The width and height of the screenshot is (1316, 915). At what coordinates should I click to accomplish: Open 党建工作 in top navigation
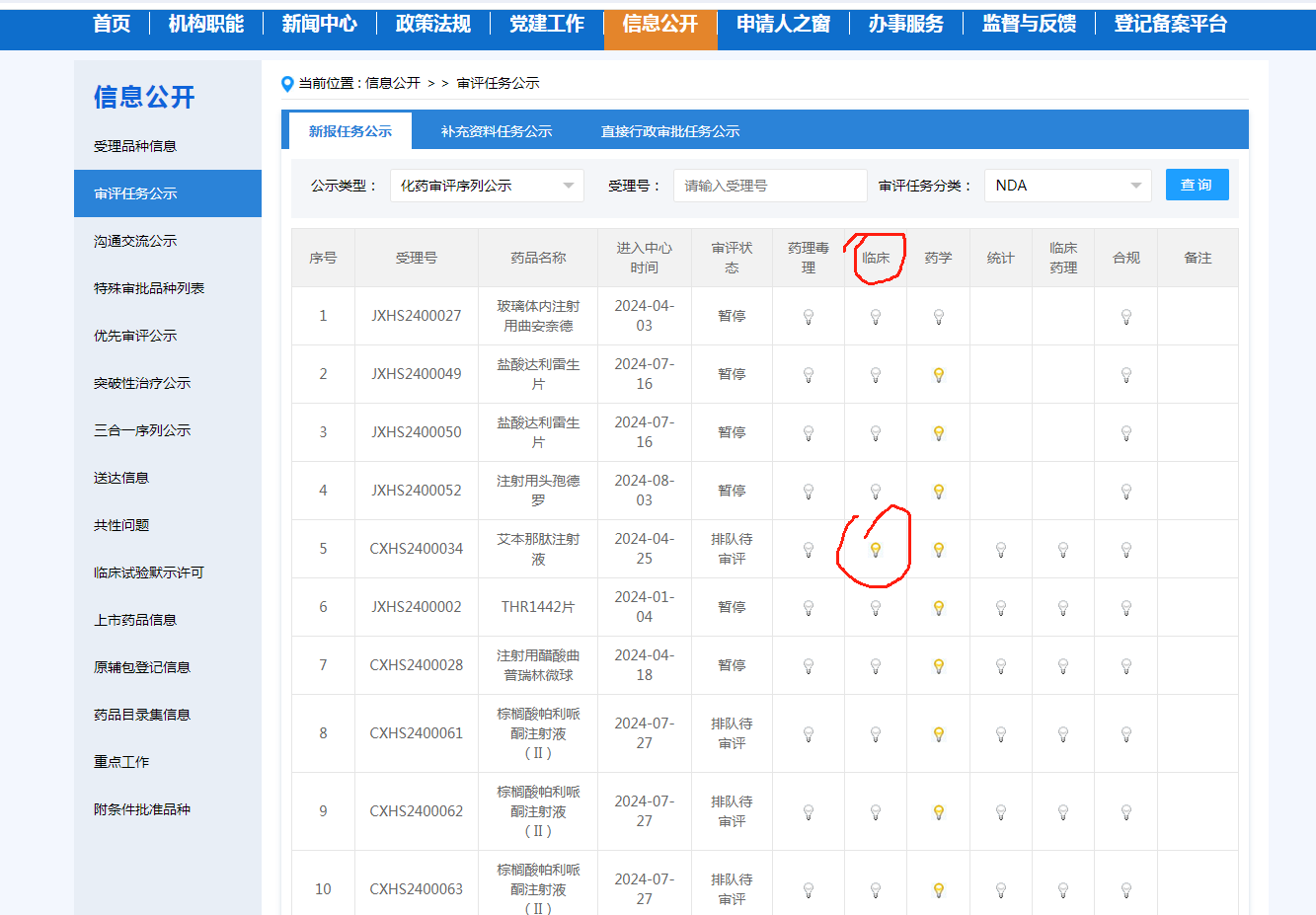[547, 24]
